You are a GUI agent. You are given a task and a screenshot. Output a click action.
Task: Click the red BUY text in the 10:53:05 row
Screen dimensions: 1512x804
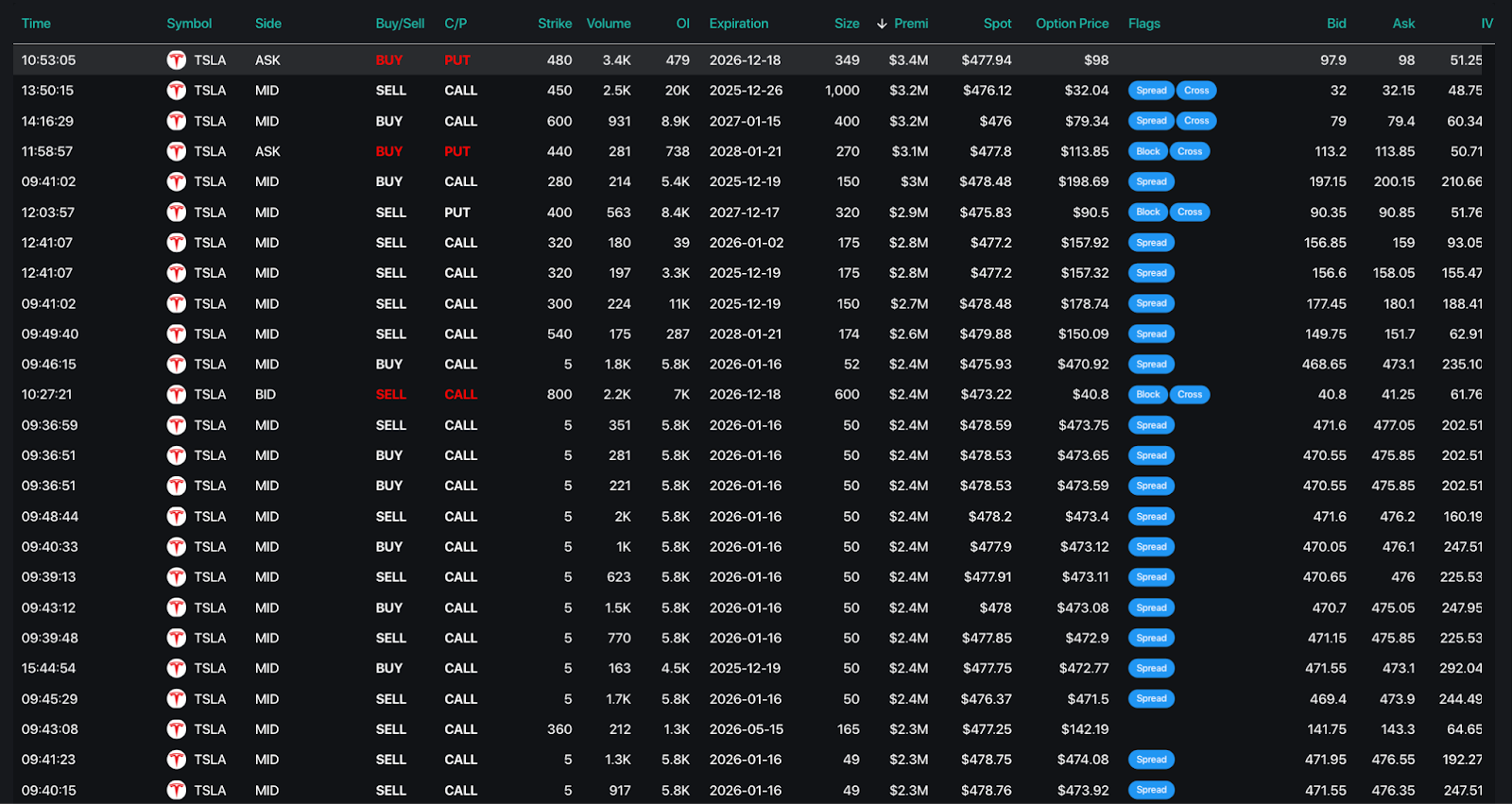(388, 60)
